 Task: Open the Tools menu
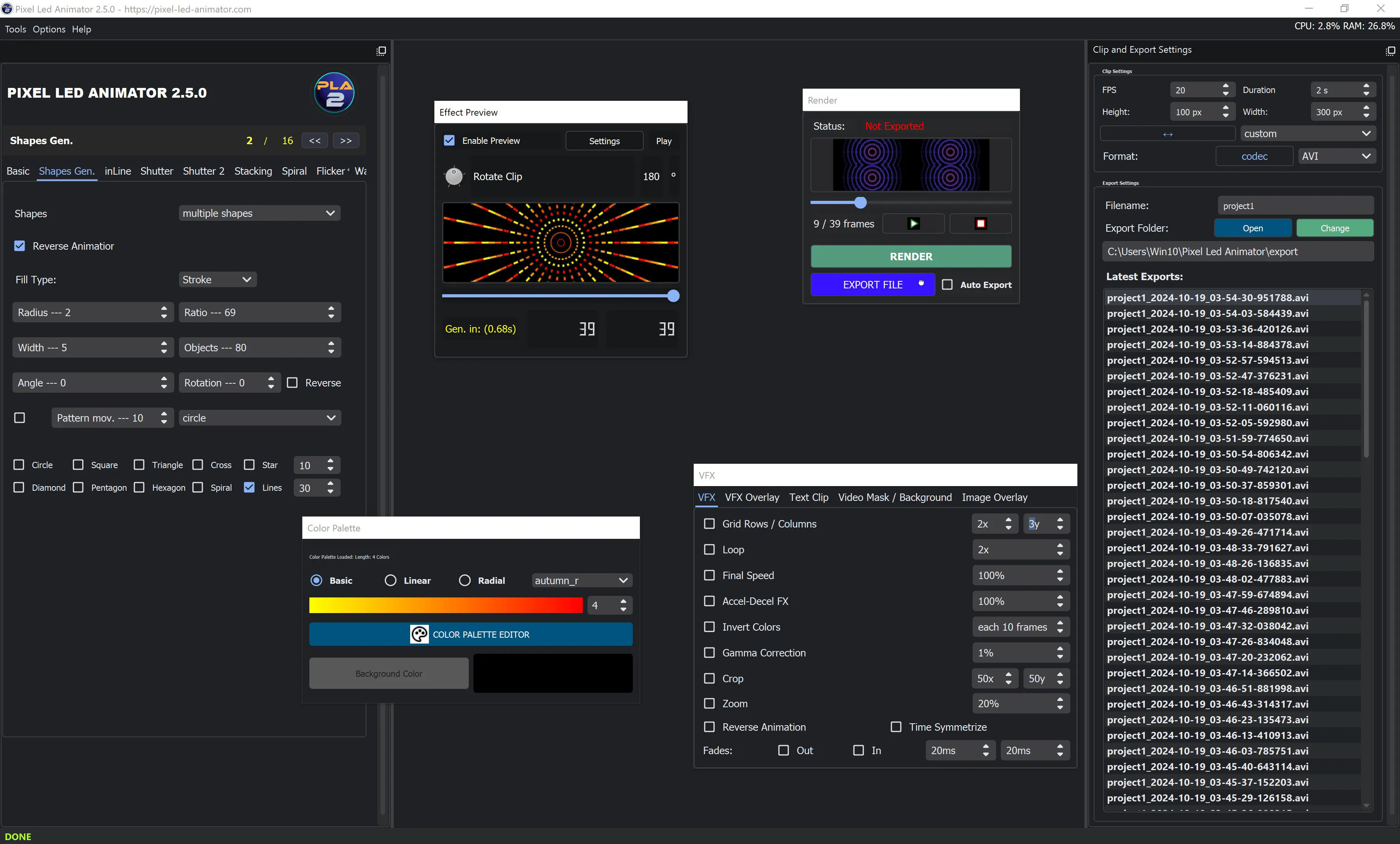point(15,29)
